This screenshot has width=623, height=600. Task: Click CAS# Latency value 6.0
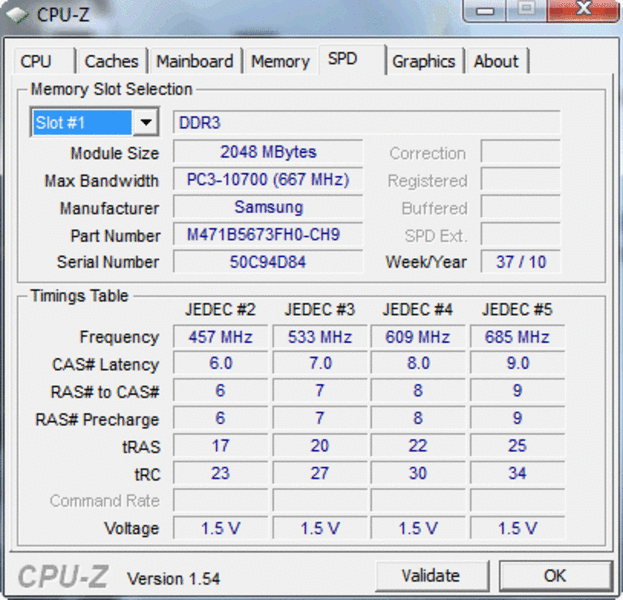coord(221,363)
